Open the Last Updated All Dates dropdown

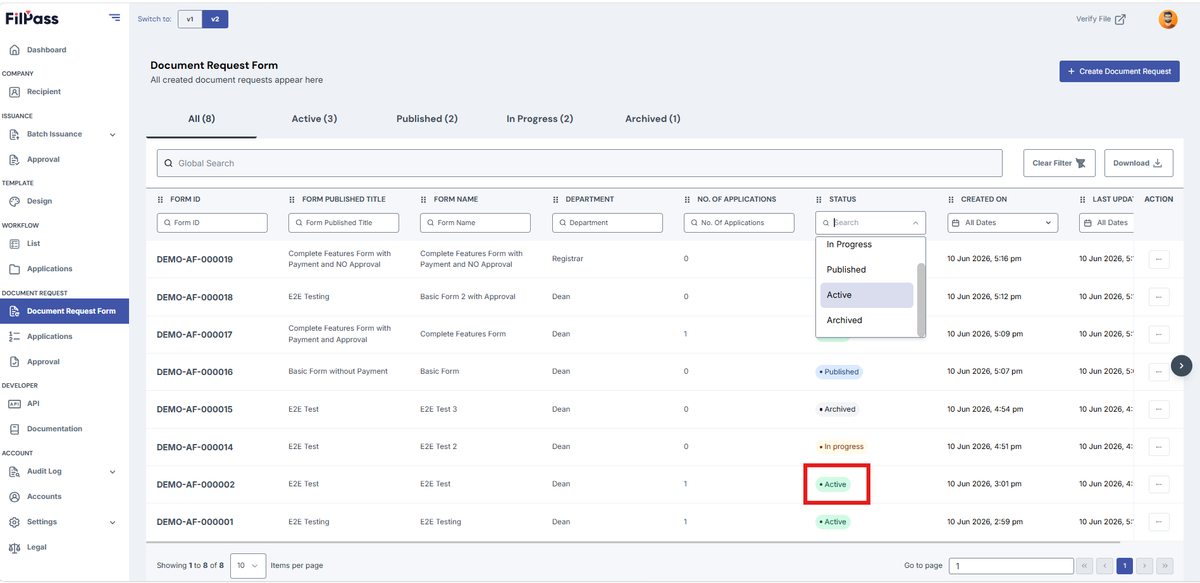click(x=1106, y=223)
